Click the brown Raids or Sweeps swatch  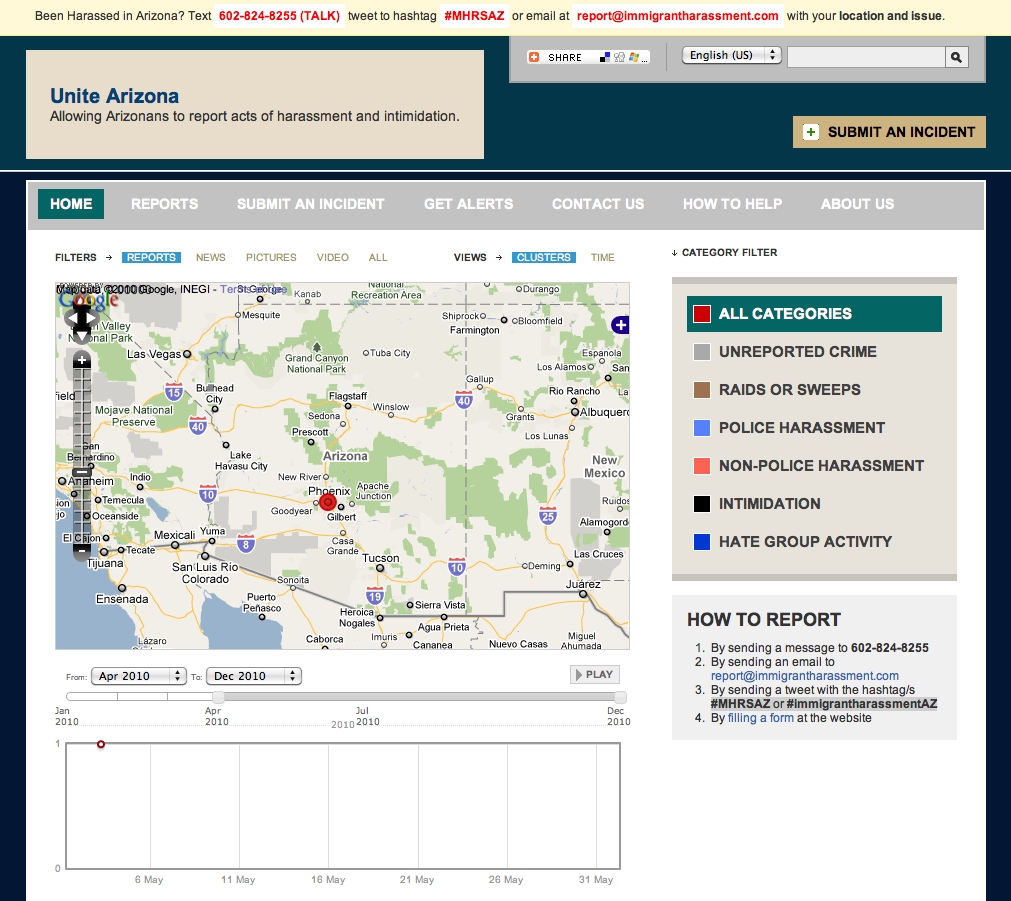(x=702, y=390)
